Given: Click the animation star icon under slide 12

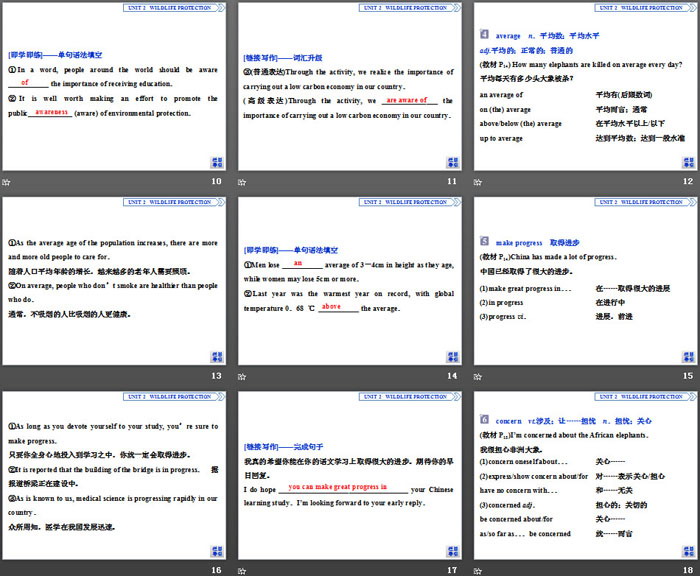Looking at the screenshot, I should (478, 182).
